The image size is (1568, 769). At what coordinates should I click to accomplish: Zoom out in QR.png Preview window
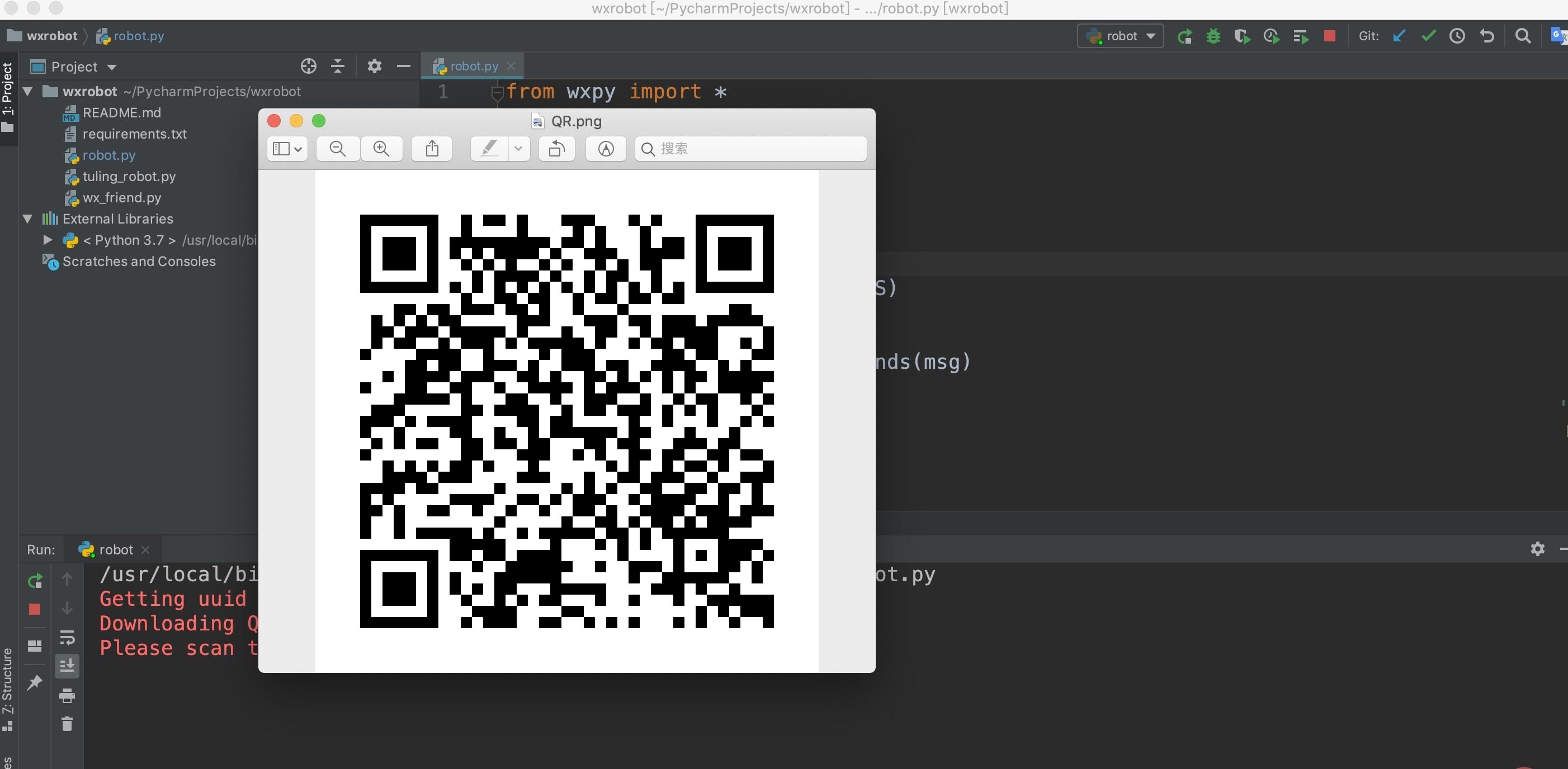pos(338,149)
